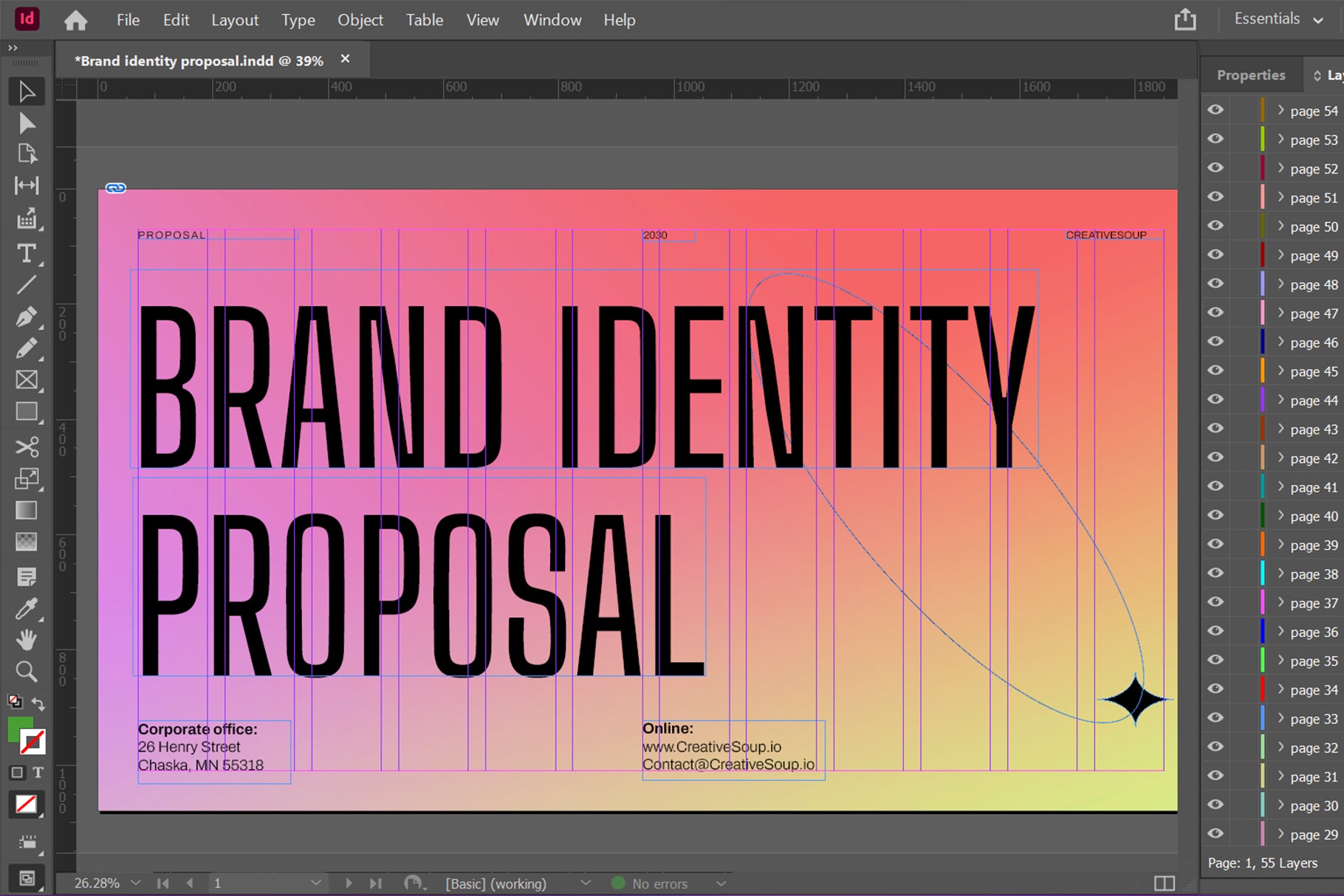Screen dimensions: 1344x896
Task: Click the Home icon
Action: 75,21
